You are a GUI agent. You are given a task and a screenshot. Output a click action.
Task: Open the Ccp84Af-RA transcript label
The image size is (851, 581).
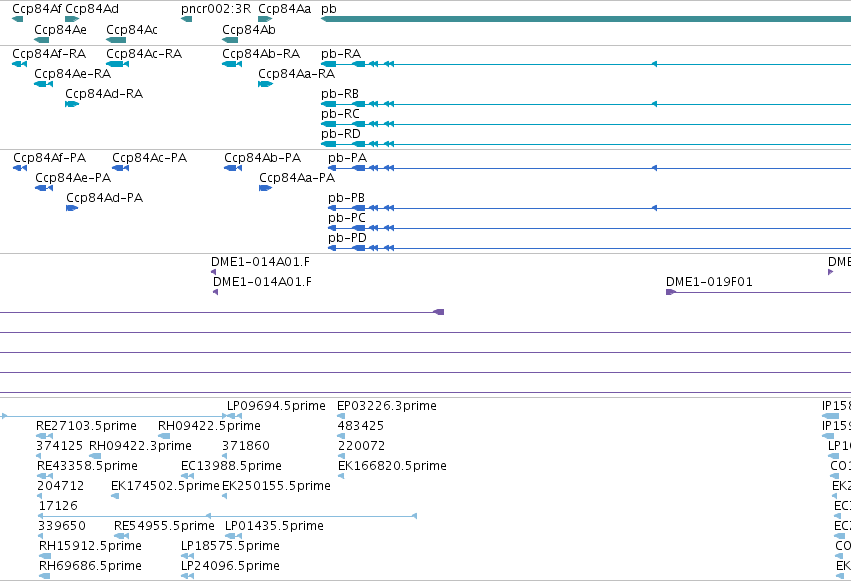point(49,54)
